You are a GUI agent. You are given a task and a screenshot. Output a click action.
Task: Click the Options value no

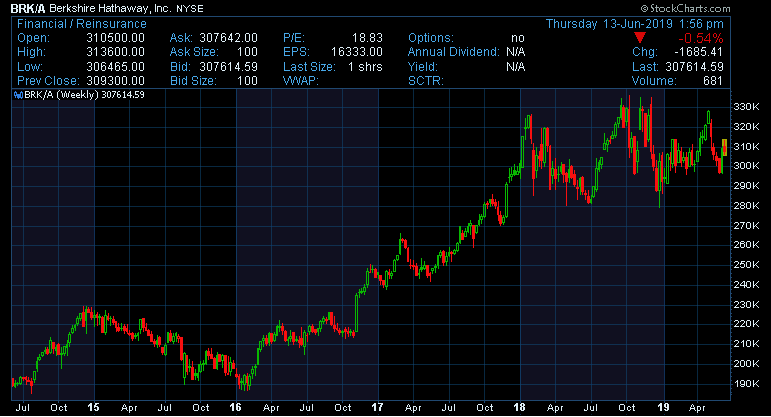coord(518,38)
